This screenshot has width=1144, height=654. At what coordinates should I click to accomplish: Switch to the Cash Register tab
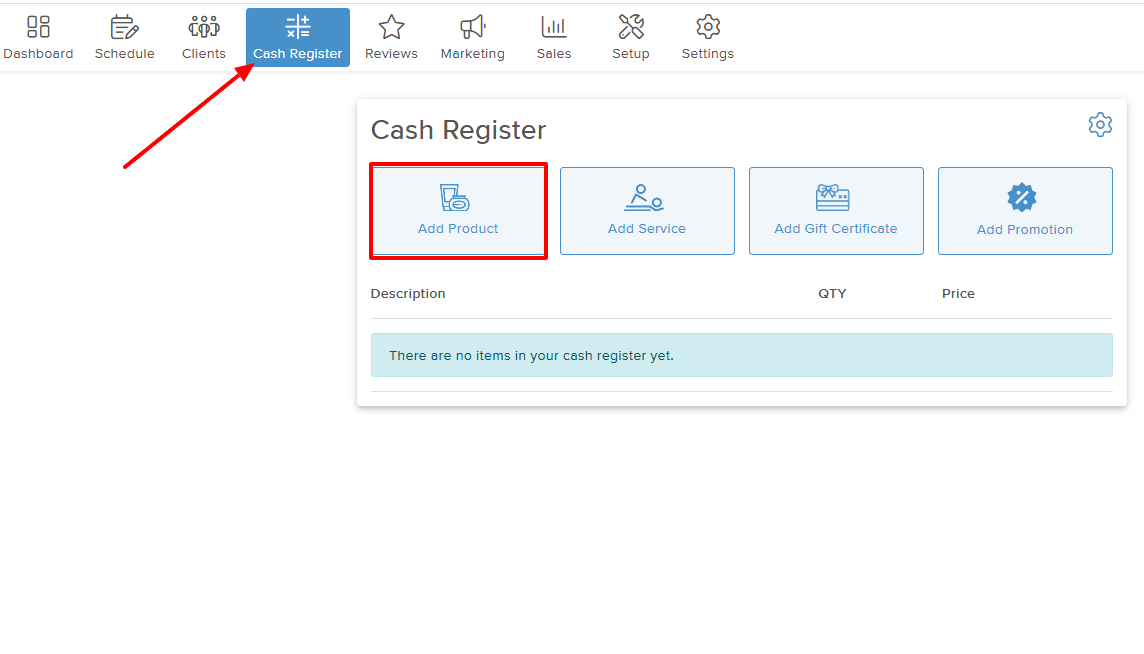(298, 38)
